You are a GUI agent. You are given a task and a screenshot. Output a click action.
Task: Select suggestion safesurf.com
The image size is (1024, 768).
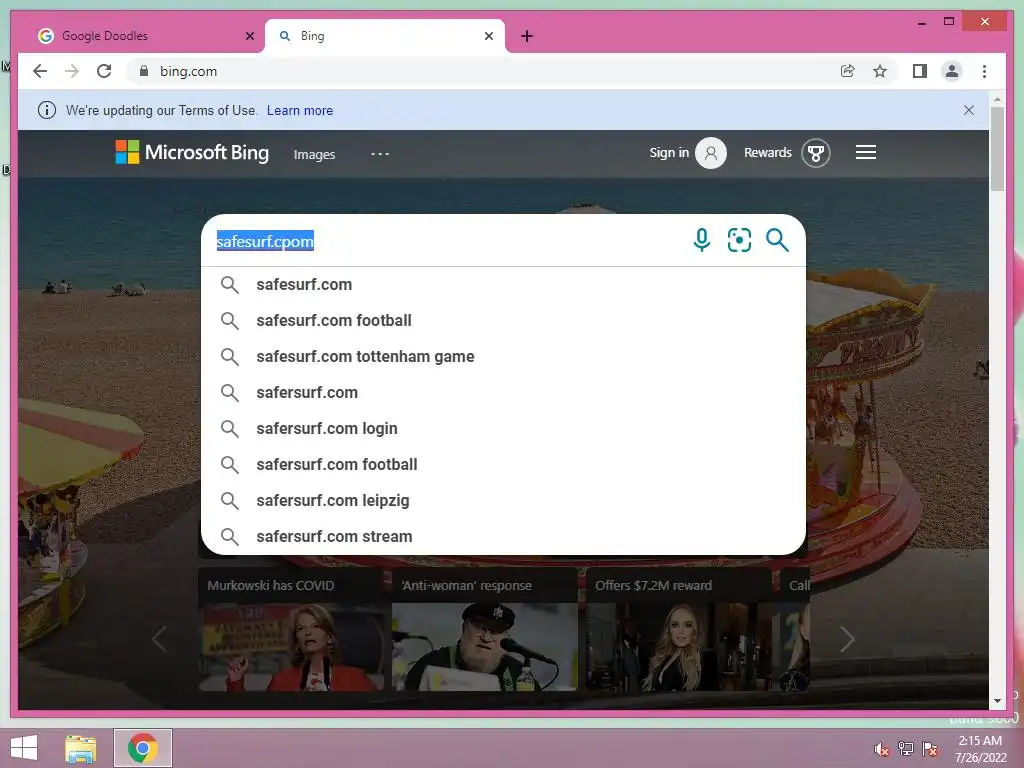pyautogui.click(x=503, y=285)
